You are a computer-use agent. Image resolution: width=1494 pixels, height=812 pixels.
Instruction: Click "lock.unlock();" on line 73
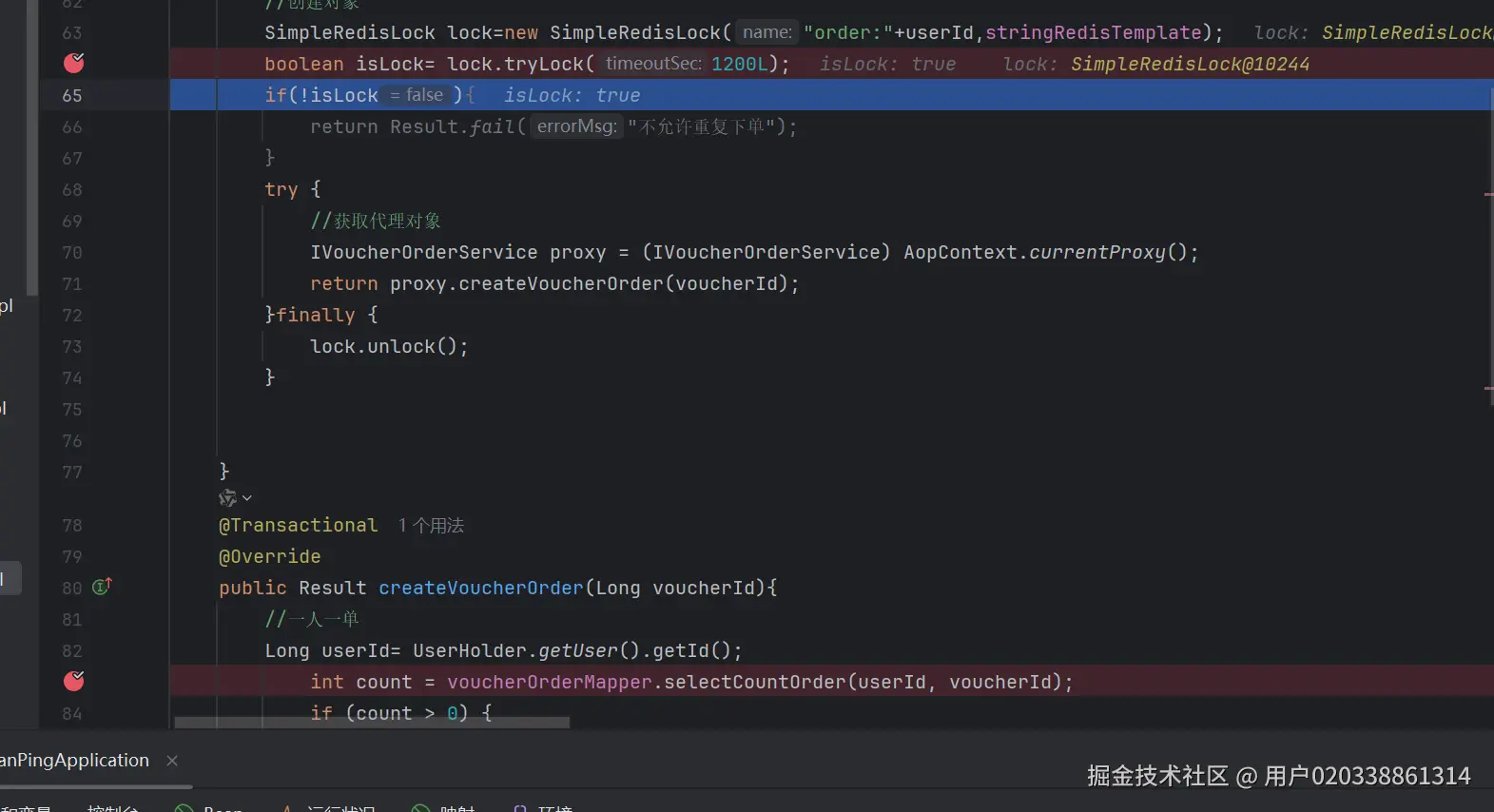pos(390,346)
